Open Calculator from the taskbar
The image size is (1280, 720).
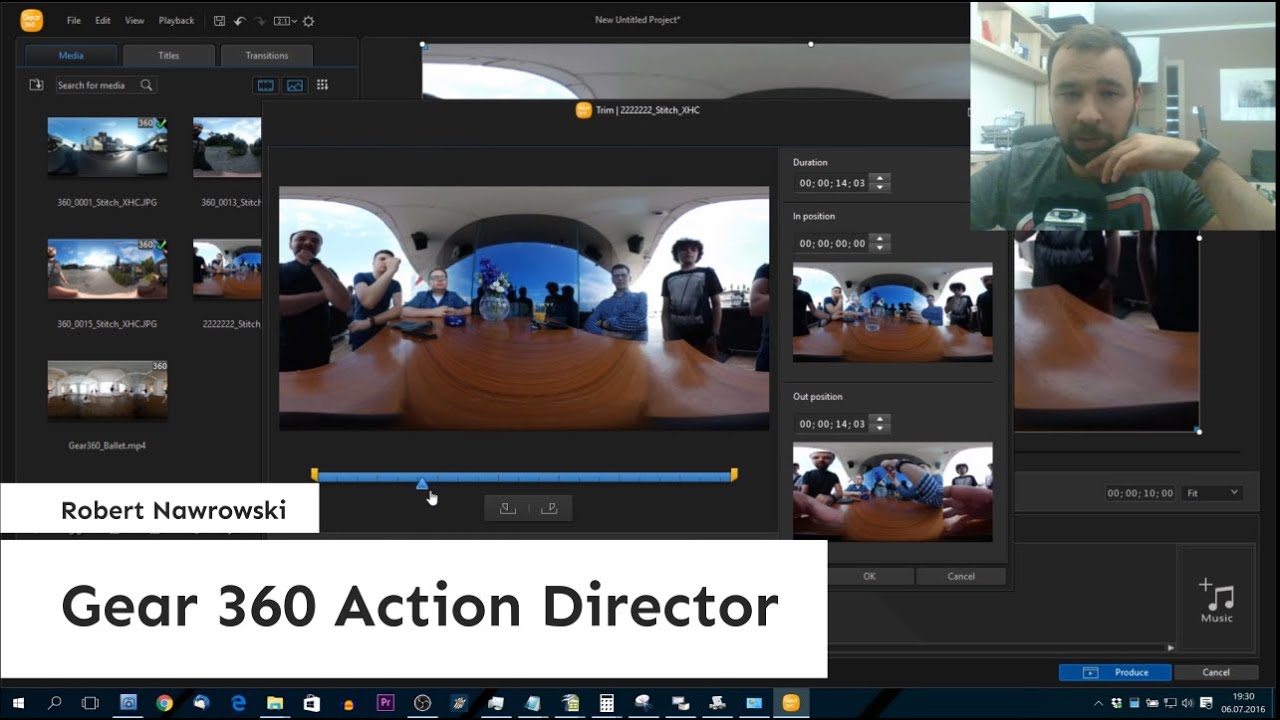click(606, 703)
